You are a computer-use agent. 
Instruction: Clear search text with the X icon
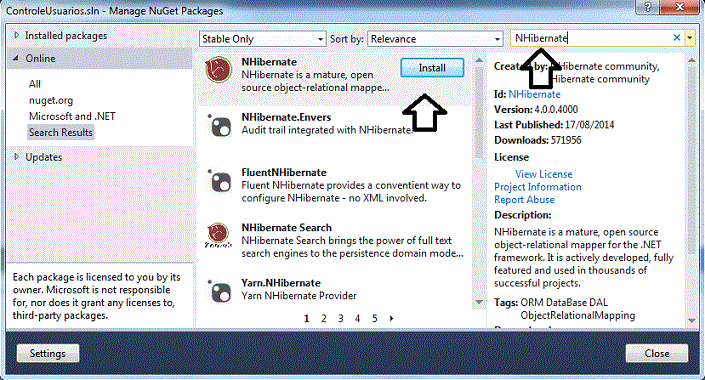[x=676, y=38]
